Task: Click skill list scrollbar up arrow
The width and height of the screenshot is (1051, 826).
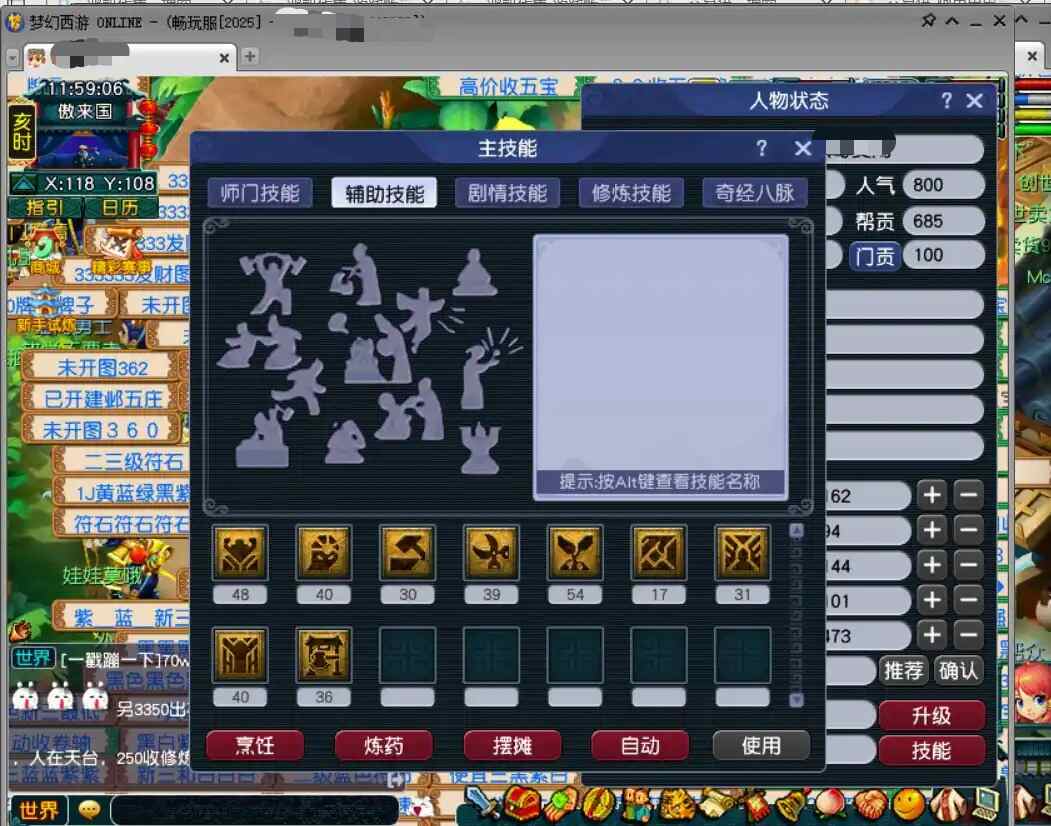Action: 796,531
